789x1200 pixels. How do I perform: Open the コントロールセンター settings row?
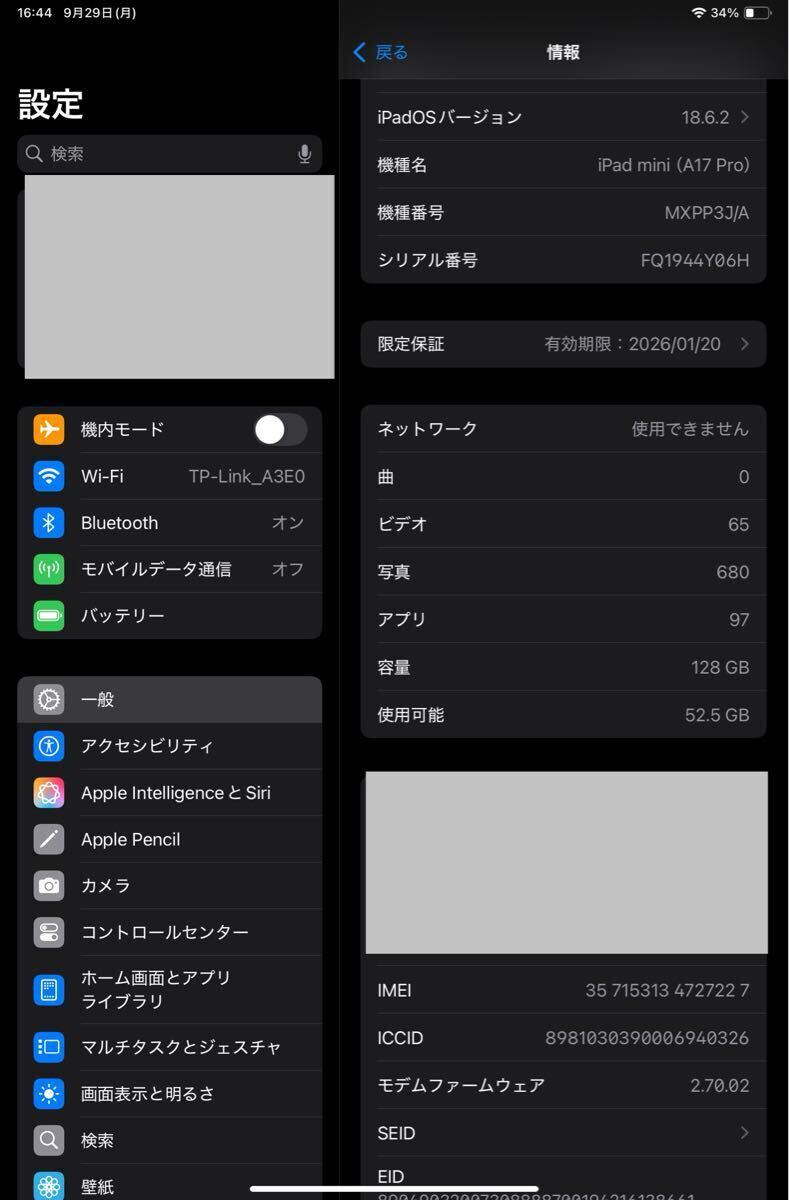click(170, 932)
